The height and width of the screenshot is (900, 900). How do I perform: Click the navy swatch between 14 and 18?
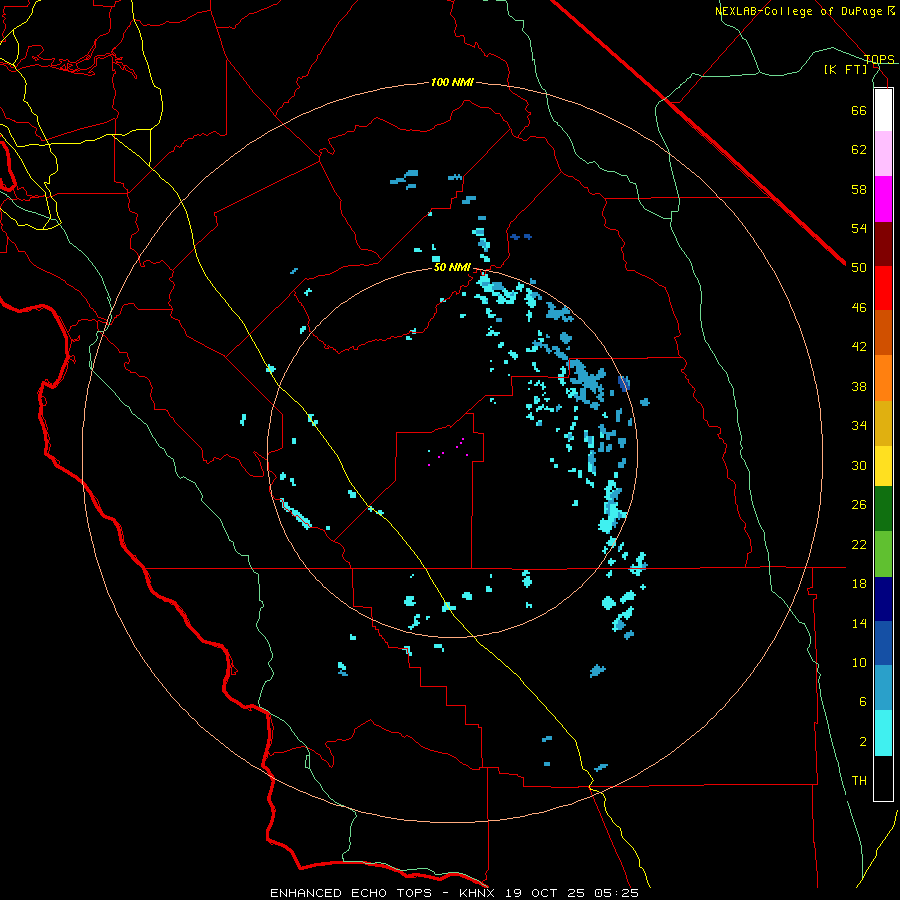tap(883, 599)
